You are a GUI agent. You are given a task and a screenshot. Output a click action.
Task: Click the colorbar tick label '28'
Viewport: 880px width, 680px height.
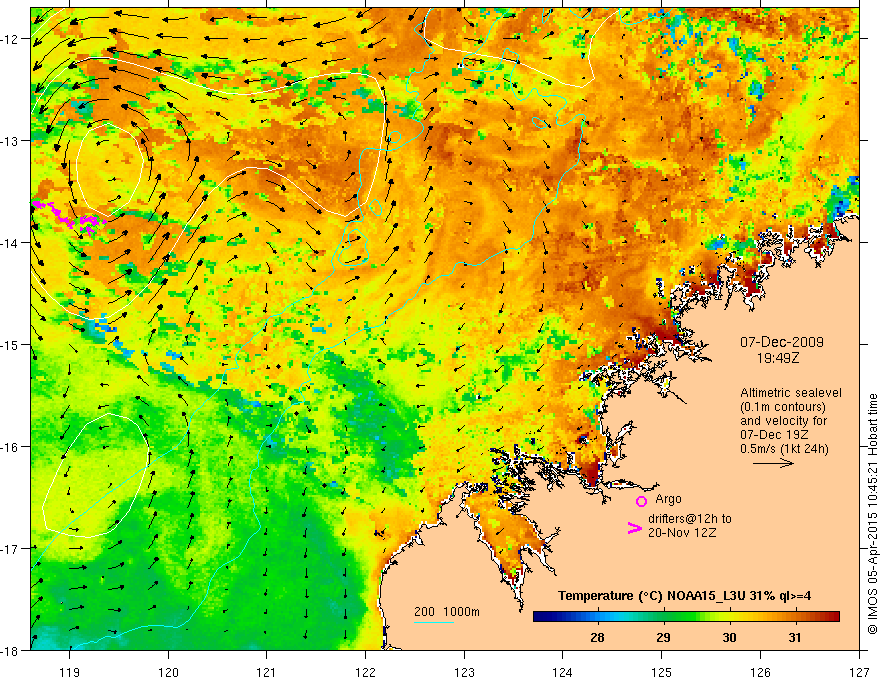click(598, 637)
